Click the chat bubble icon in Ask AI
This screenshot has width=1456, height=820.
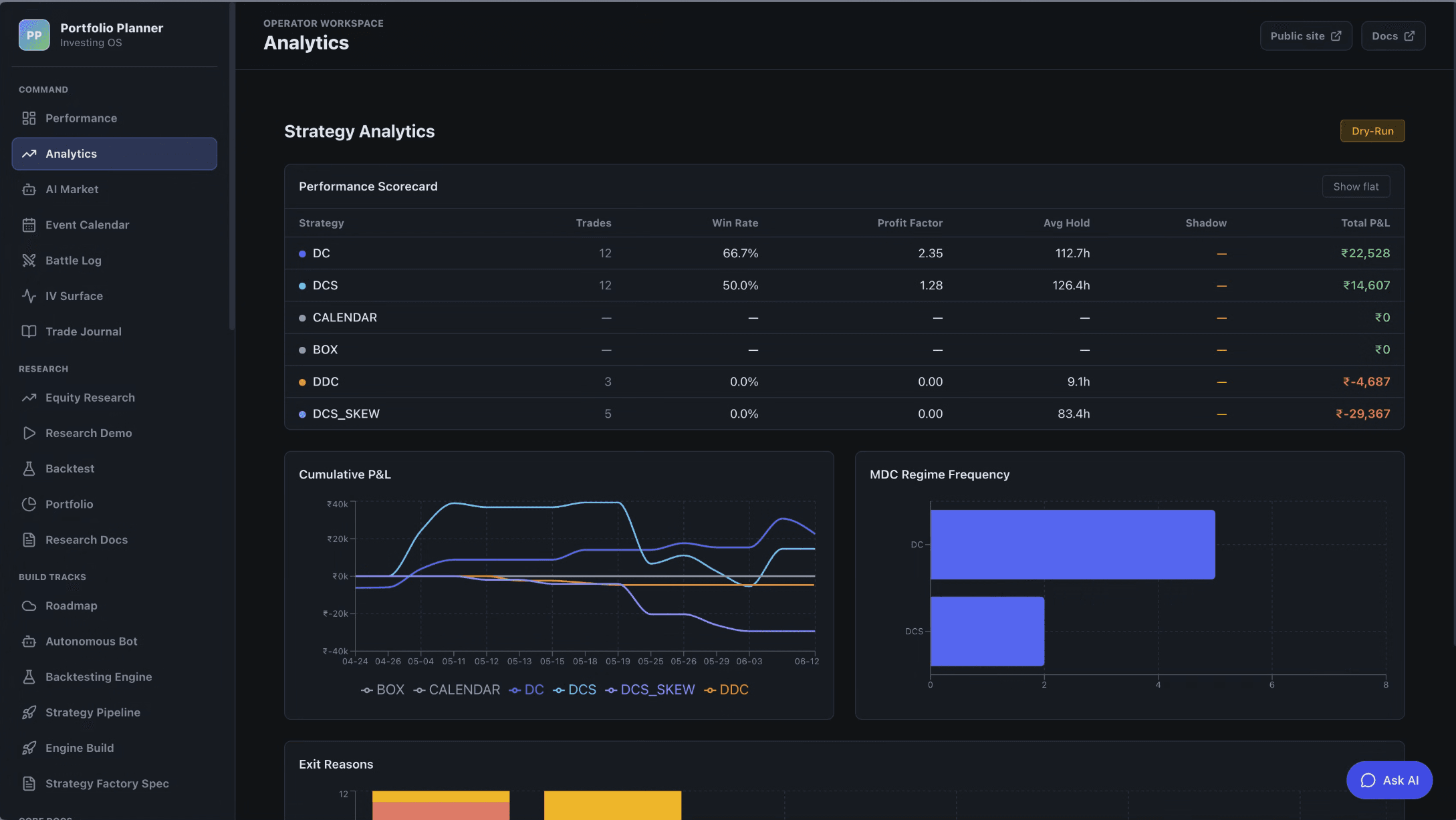(1368, 780)
